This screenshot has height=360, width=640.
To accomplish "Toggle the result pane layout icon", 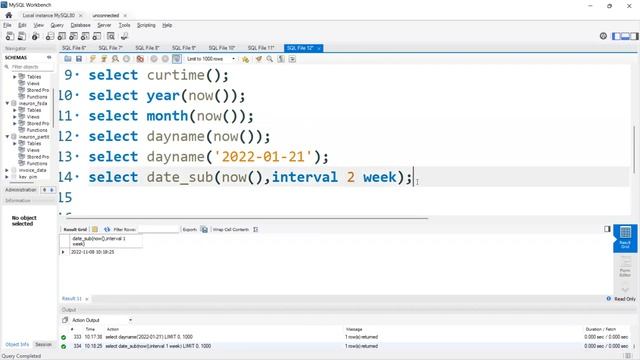I will [x=607, y=229].
